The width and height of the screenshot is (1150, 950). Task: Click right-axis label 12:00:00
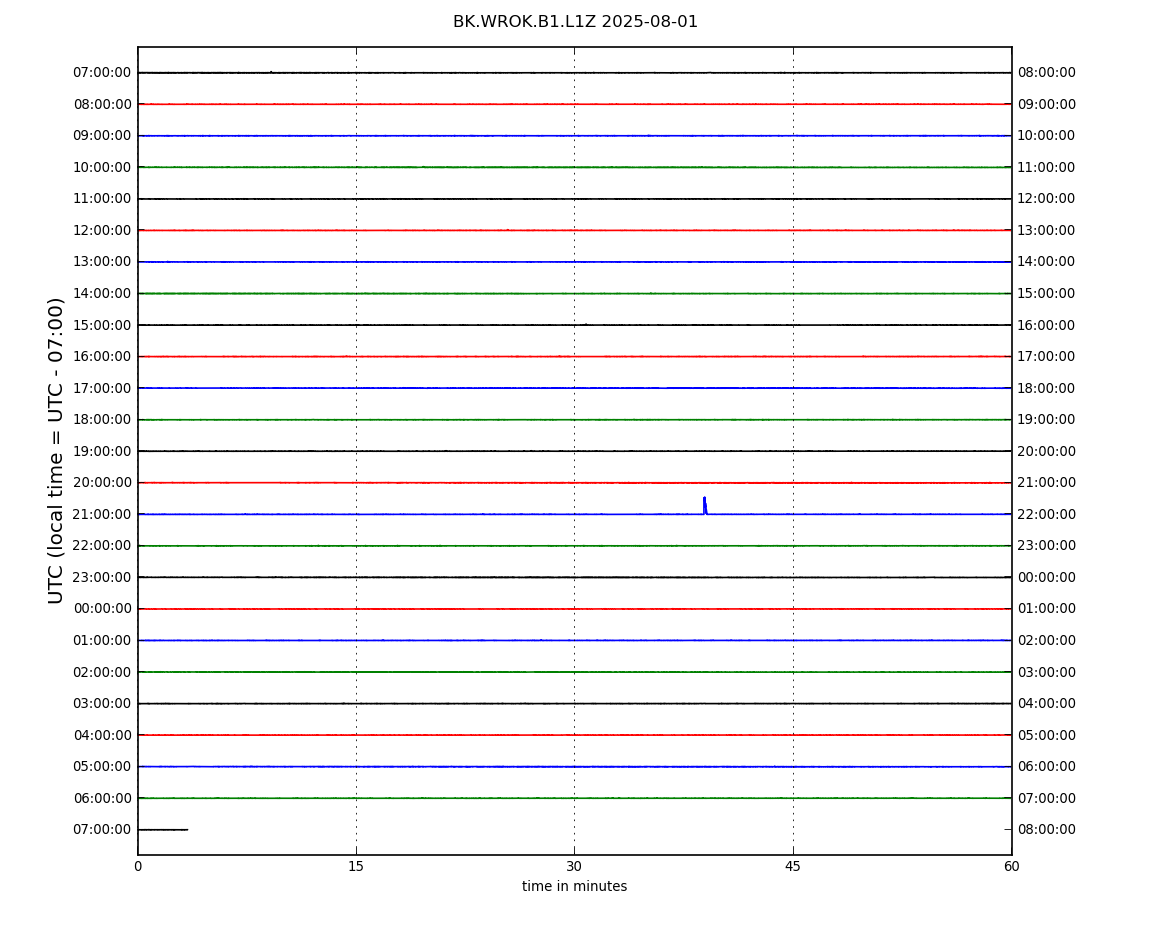coord(1047,199)
